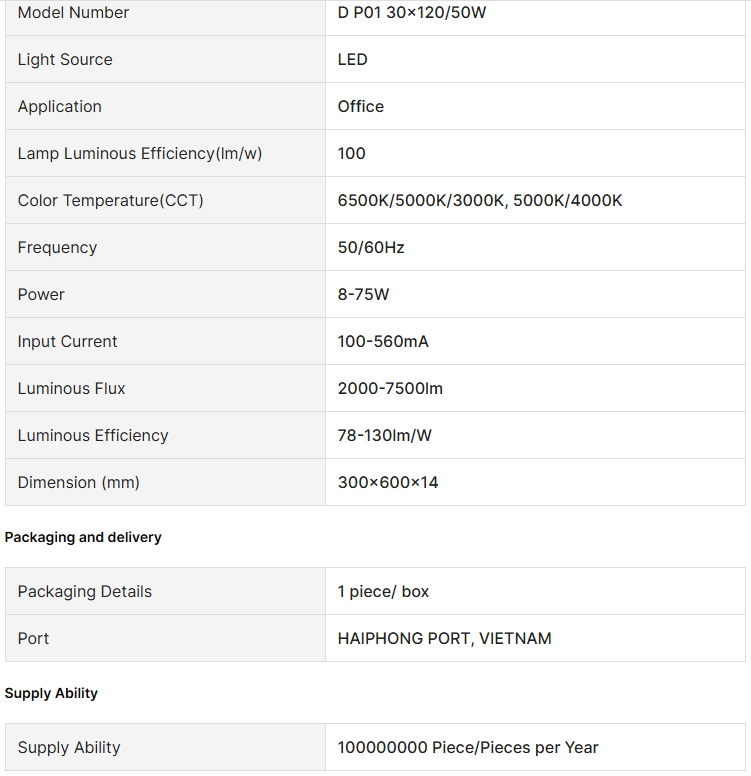Click the 8-75W power value

(x=363, y=295)
